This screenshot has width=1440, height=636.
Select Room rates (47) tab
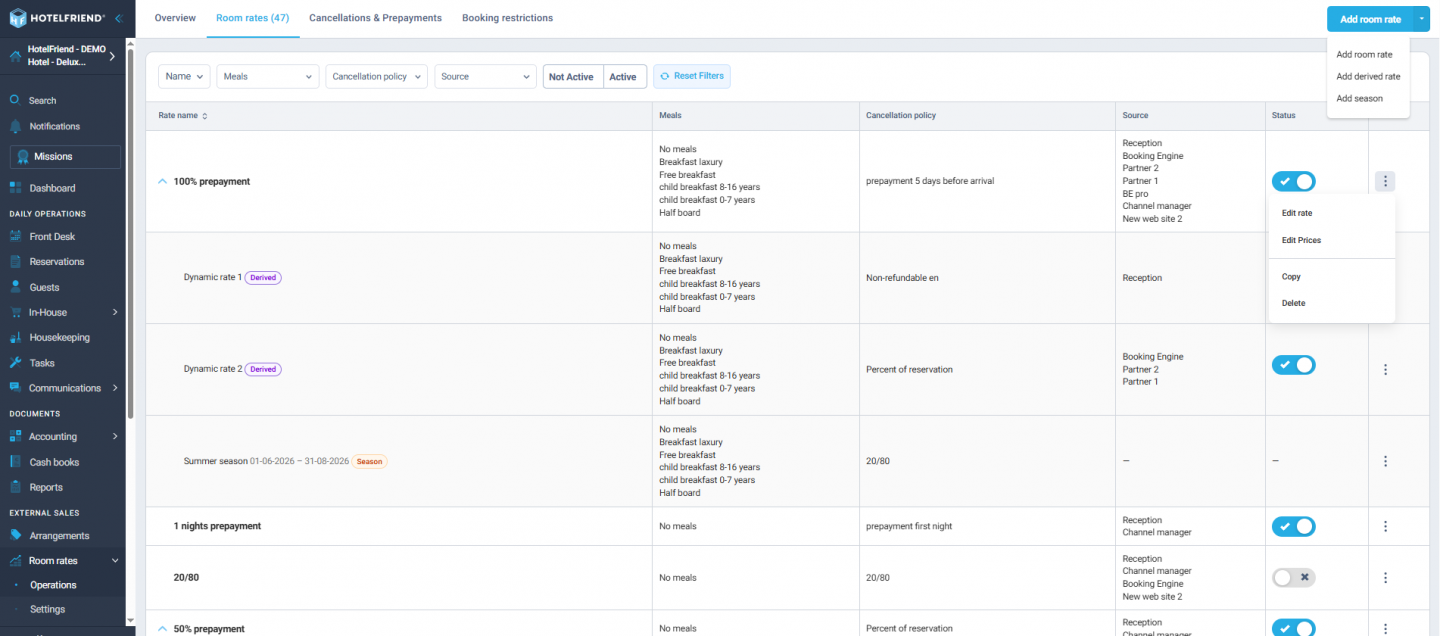coord(253,18)
